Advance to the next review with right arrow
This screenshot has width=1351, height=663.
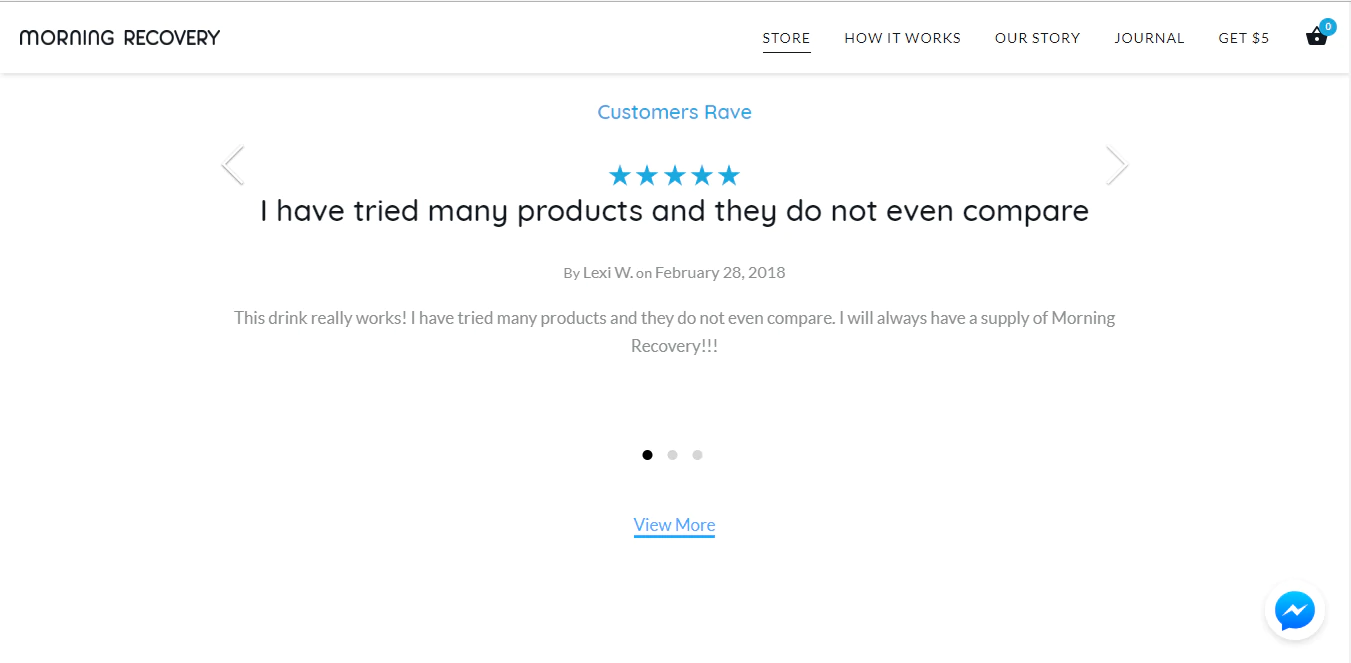tap(1117, 165)
